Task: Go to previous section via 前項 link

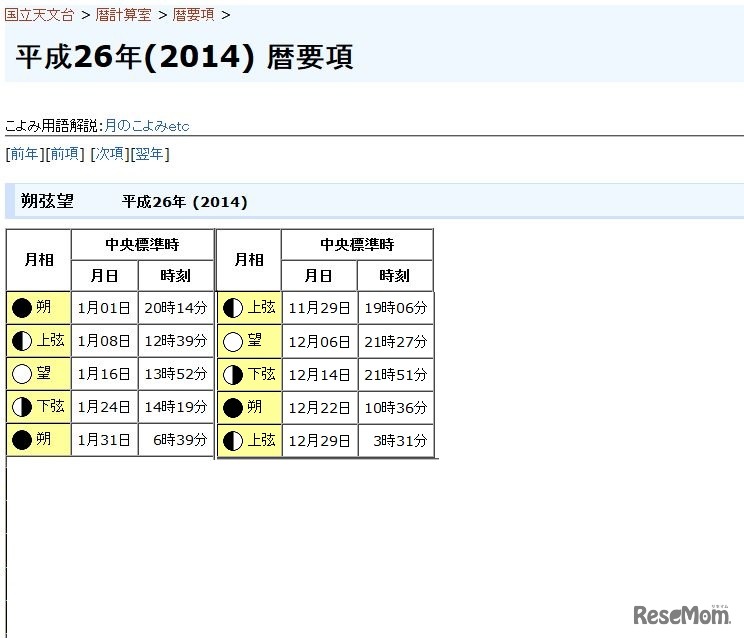Action: (x=65, y=154)
